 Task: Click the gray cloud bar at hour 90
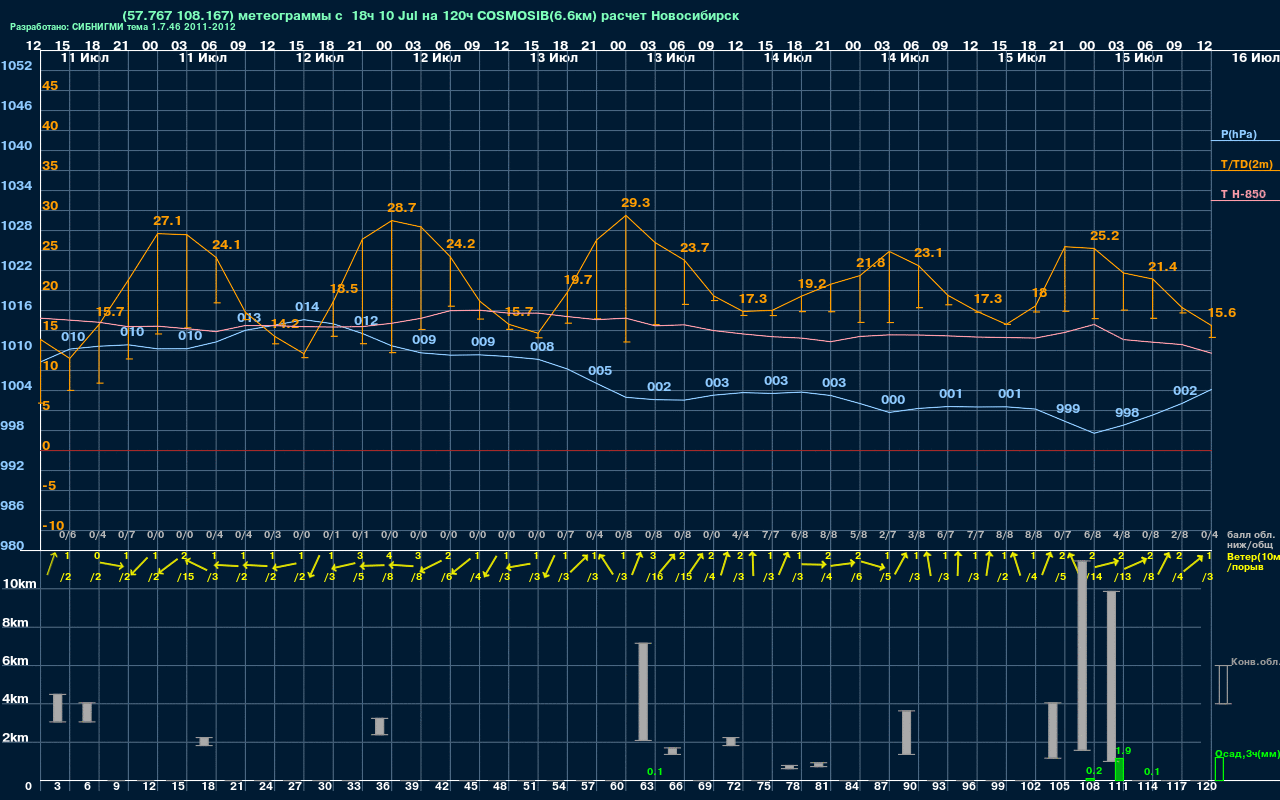907,732
